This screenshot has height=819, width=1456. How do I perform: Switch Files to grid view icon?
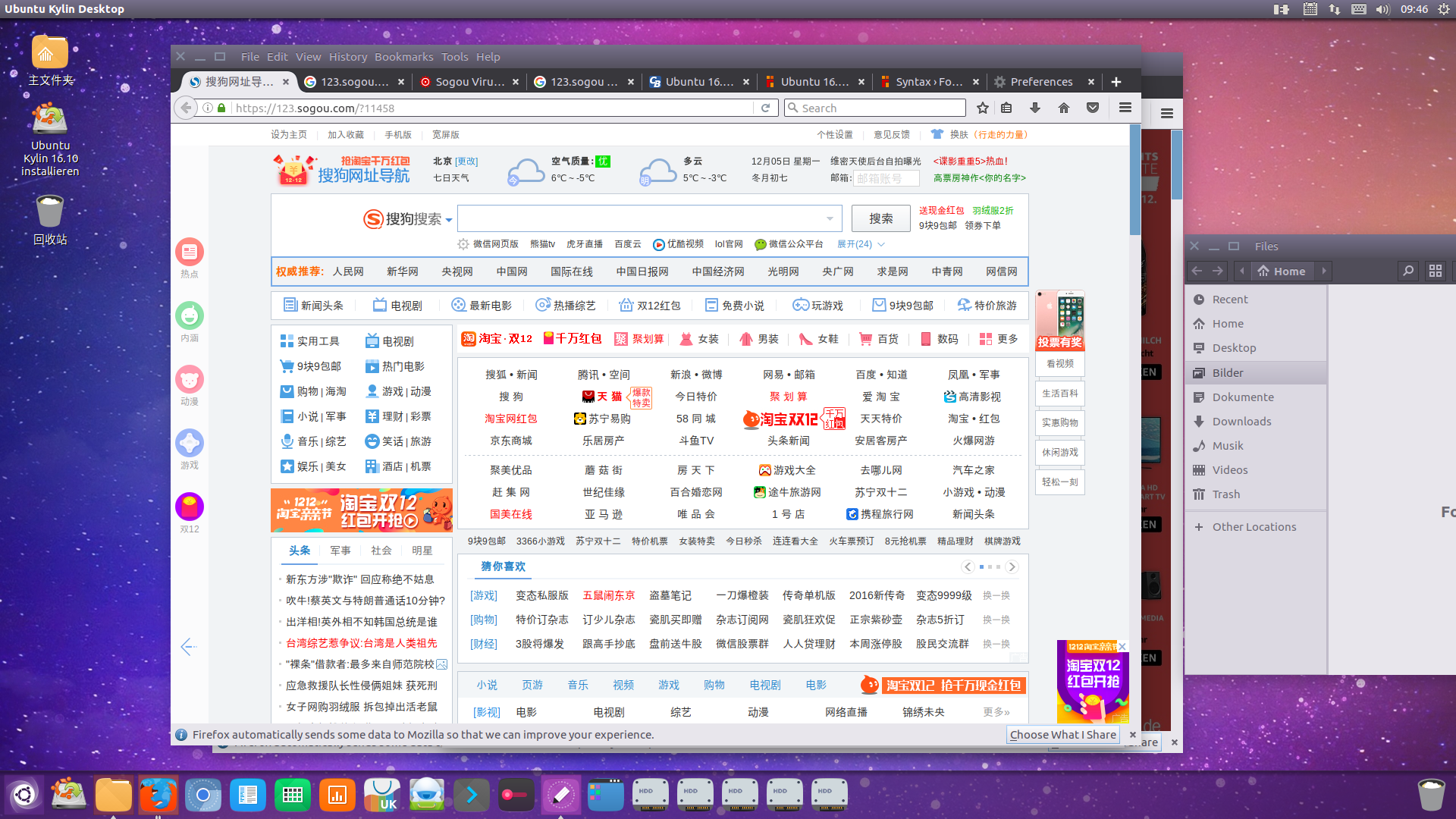1435,271
